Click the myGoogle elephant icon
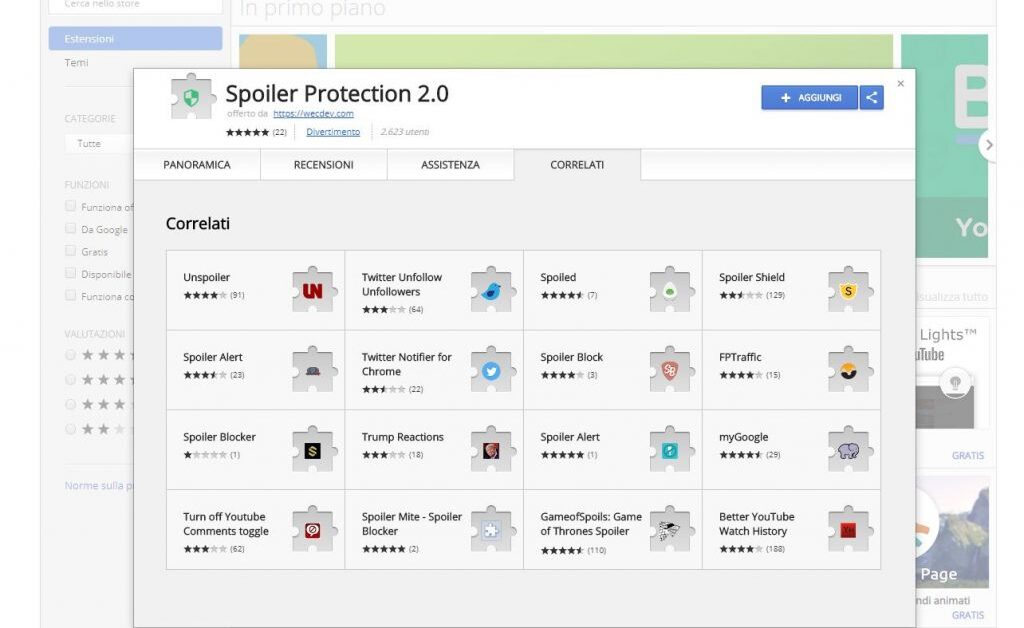This screenshot has height=628, width=1024. click(849, 450)
